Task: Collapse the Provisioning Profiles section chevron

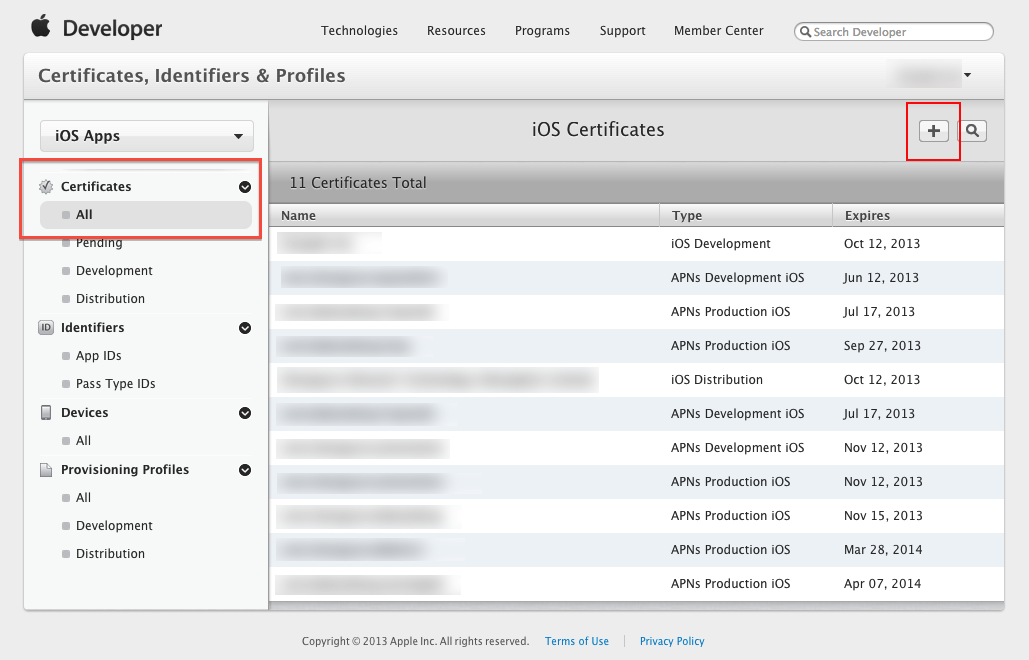Action: click(x=245, y=470)
